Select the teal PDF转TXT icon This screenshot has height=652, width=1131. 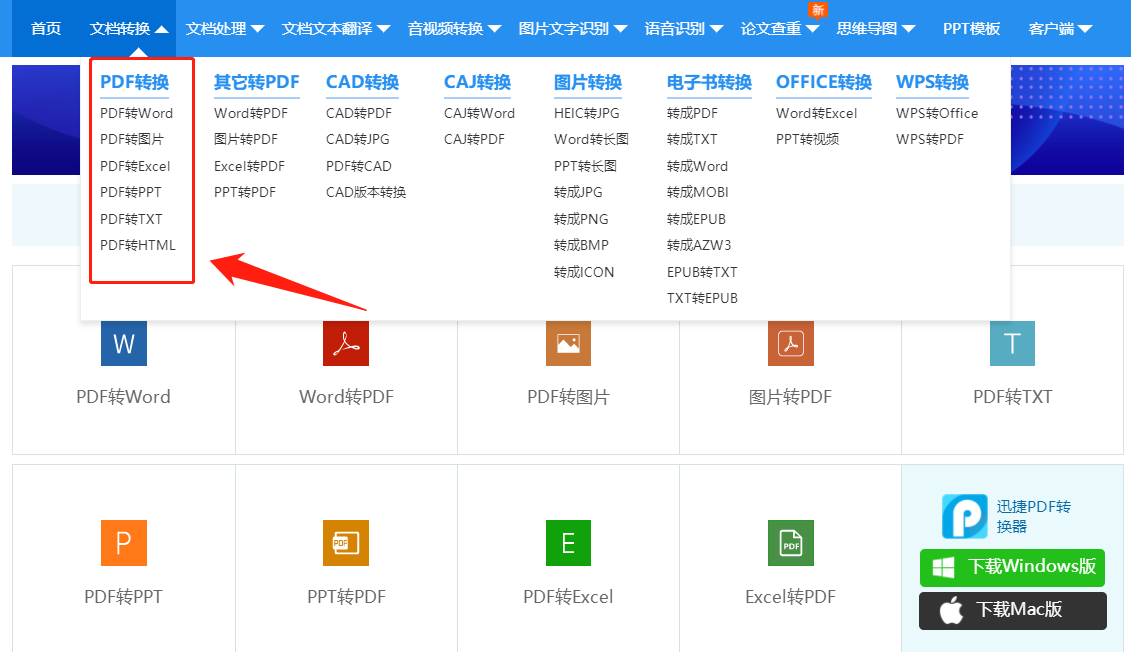coord(1012,343)
